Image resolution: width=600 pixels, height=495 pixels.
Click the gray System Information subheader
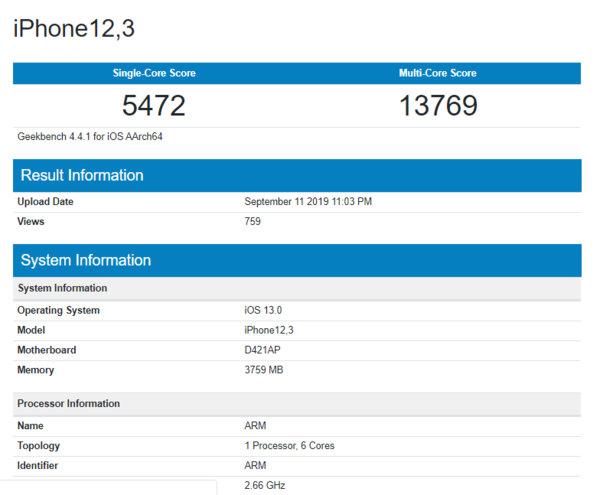point(297,288)
